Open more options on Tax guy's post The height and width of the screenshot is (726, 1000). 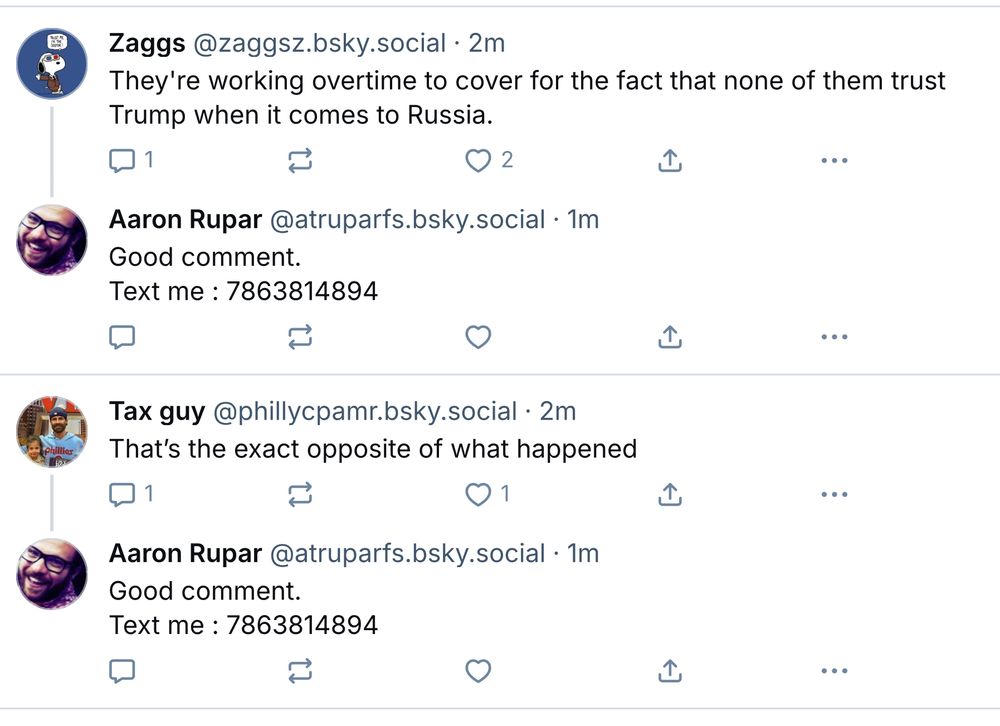(x=833, y=494)
